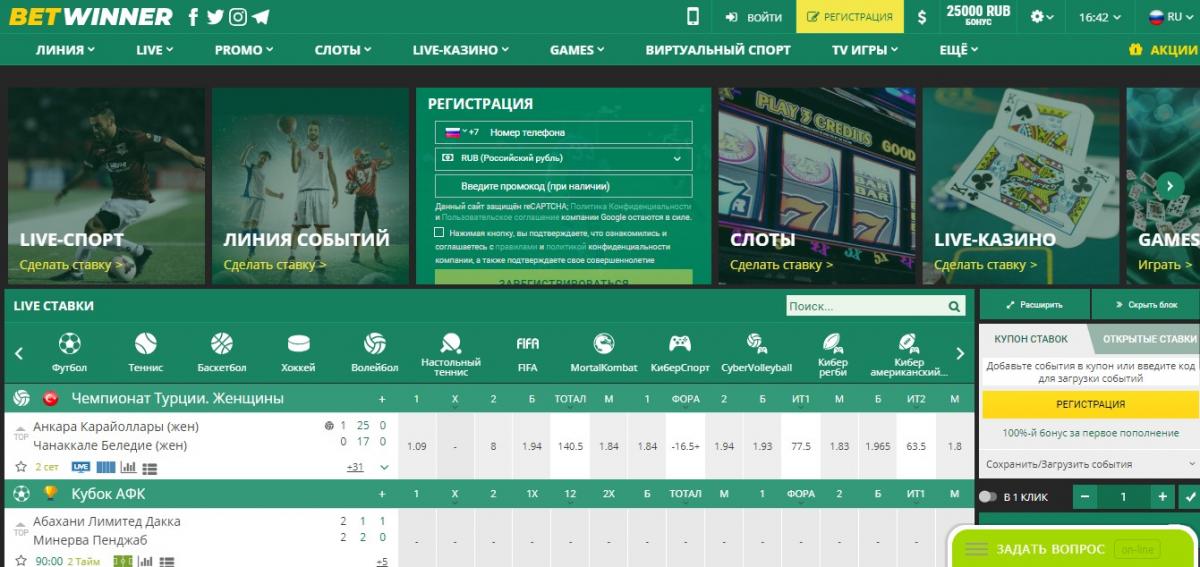The image size is (1200, 567).
Task: Open RU language dropdown
Action: coord(1171,17)
